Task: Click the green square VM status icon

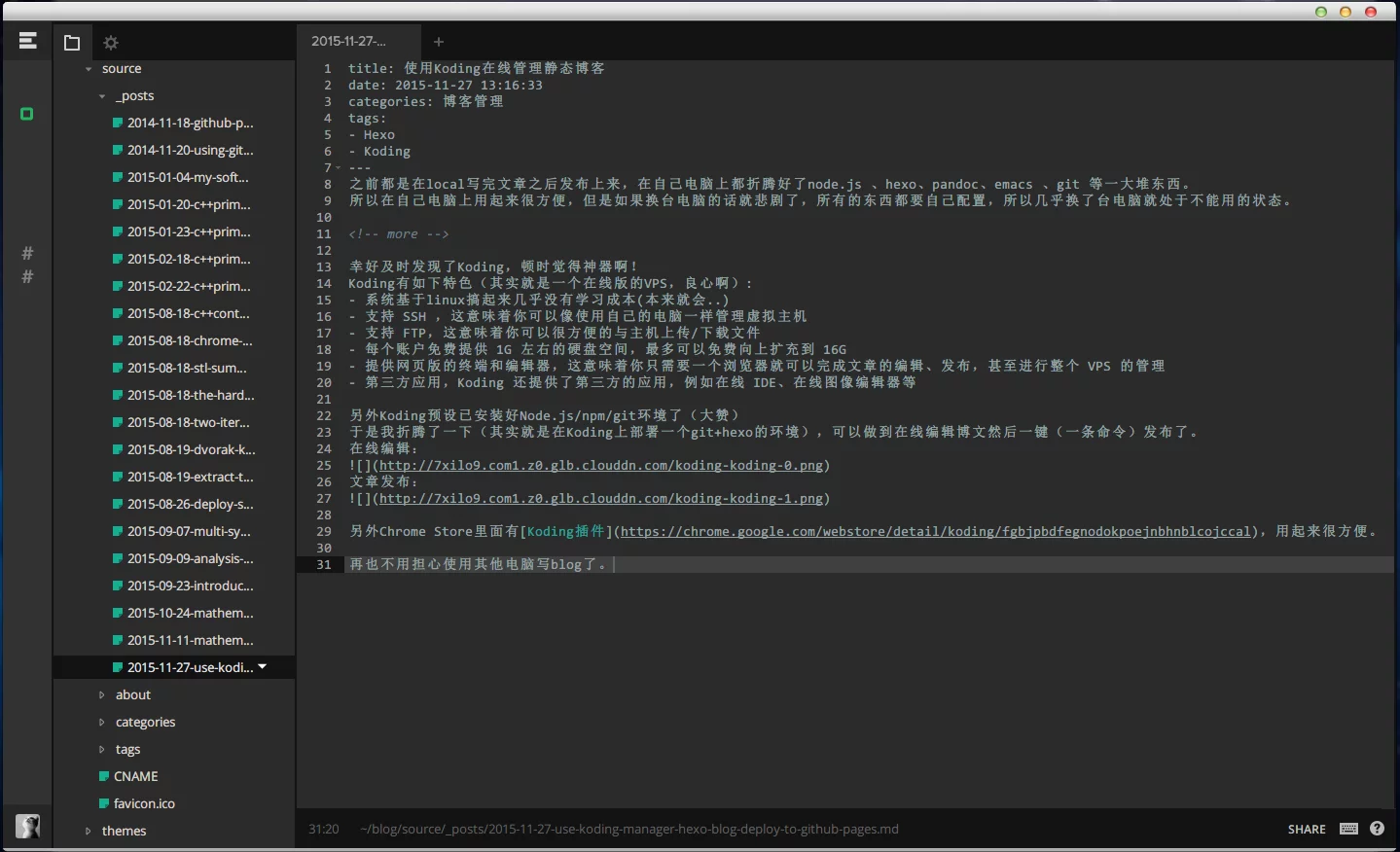Action: (27, 114)
